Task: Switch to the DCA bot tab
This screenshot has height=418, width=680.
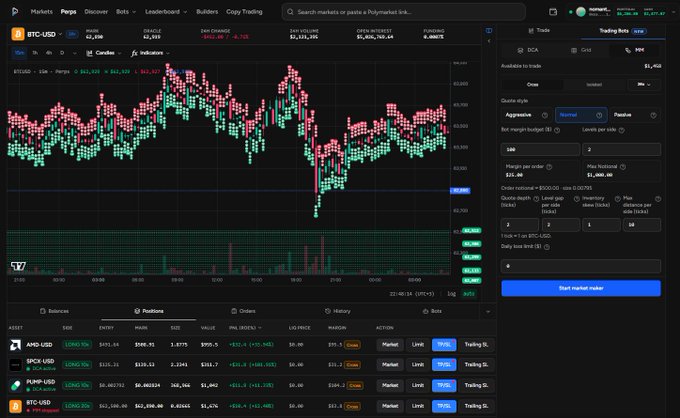Action: (x=528, y=50)
